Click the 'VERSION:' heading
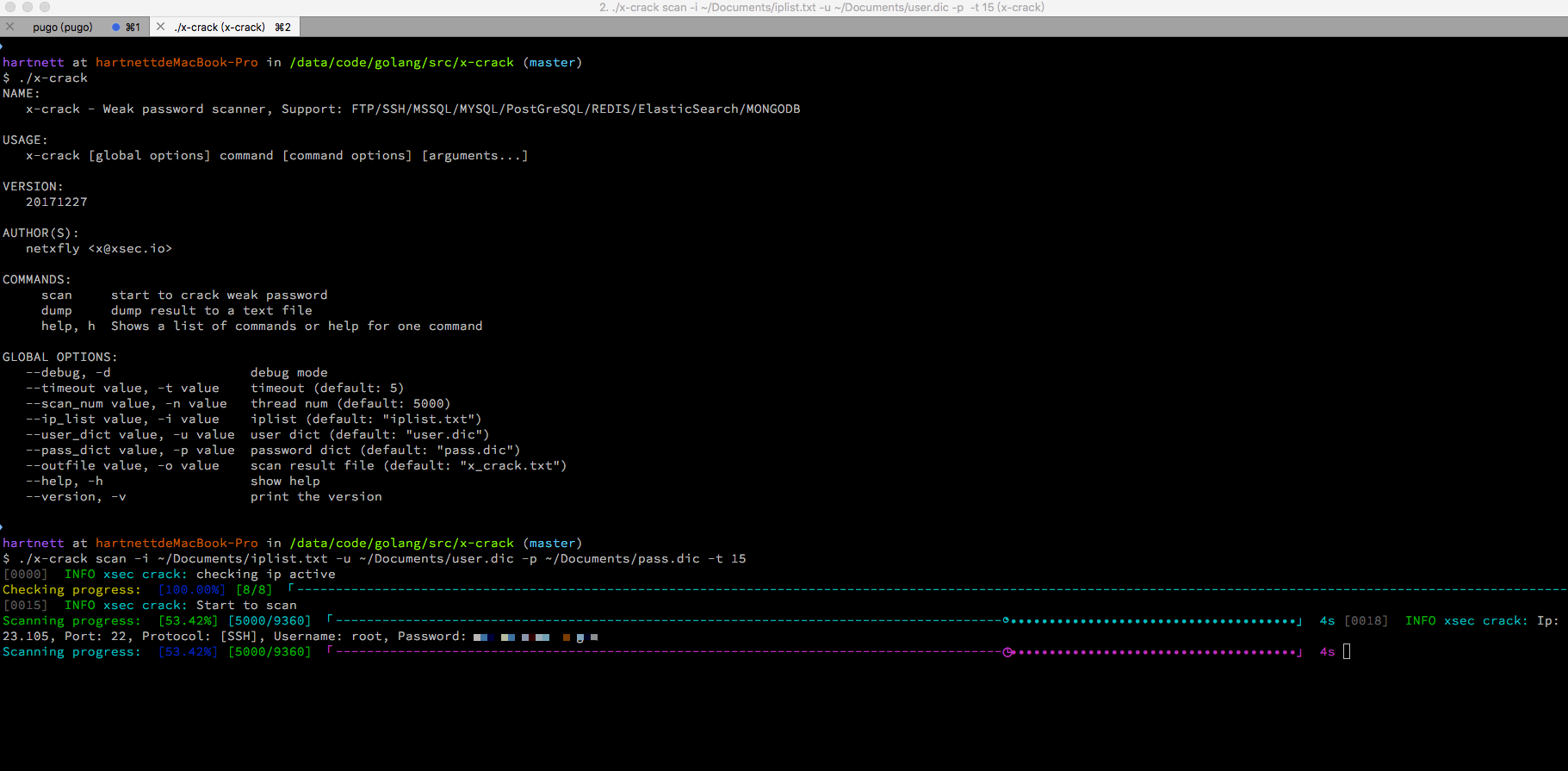This screenshot has width=1568, height=771. (x=33, y=186)
